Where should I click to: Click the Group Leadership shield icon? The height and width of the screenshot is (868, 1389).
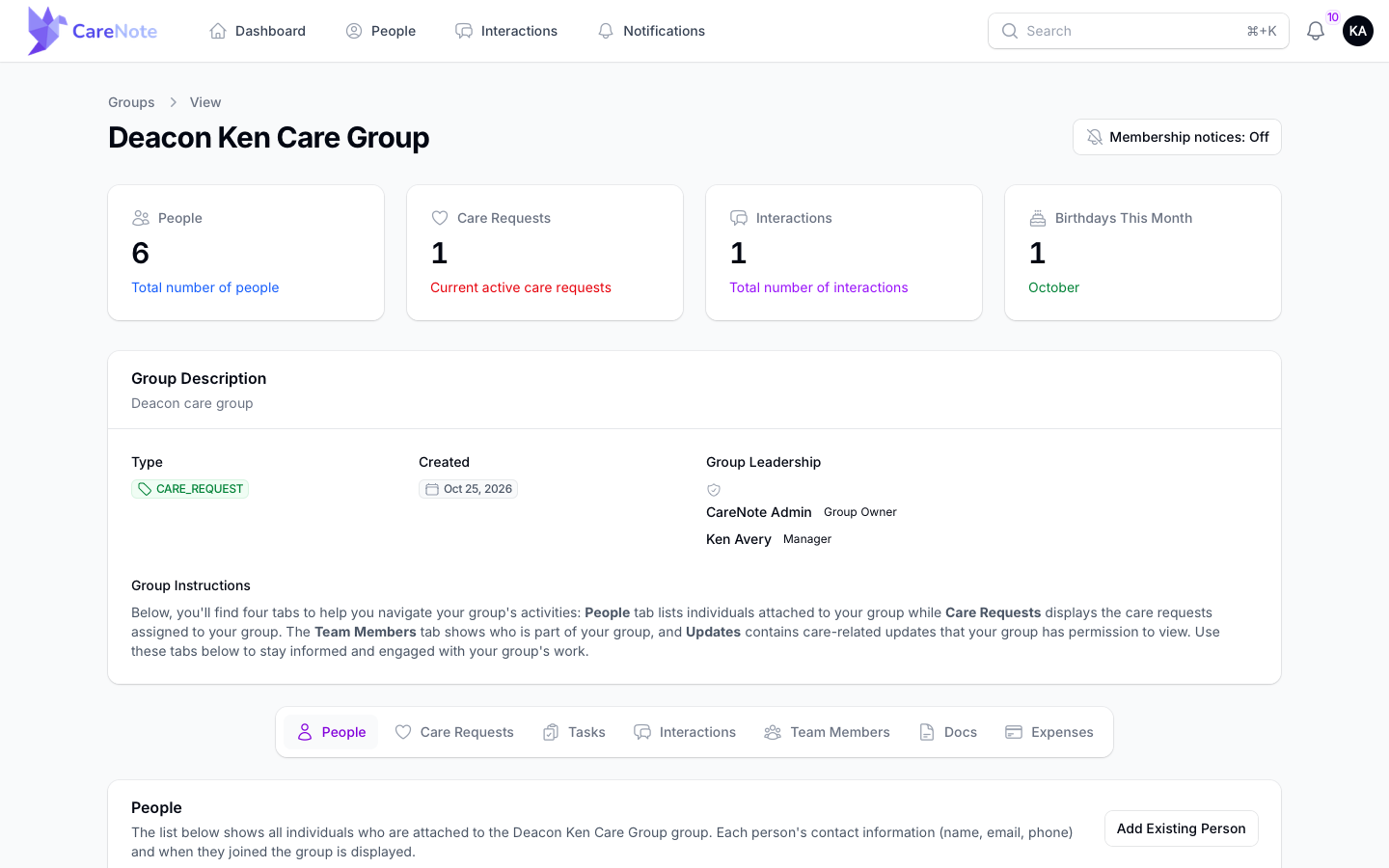pos(714,490)
